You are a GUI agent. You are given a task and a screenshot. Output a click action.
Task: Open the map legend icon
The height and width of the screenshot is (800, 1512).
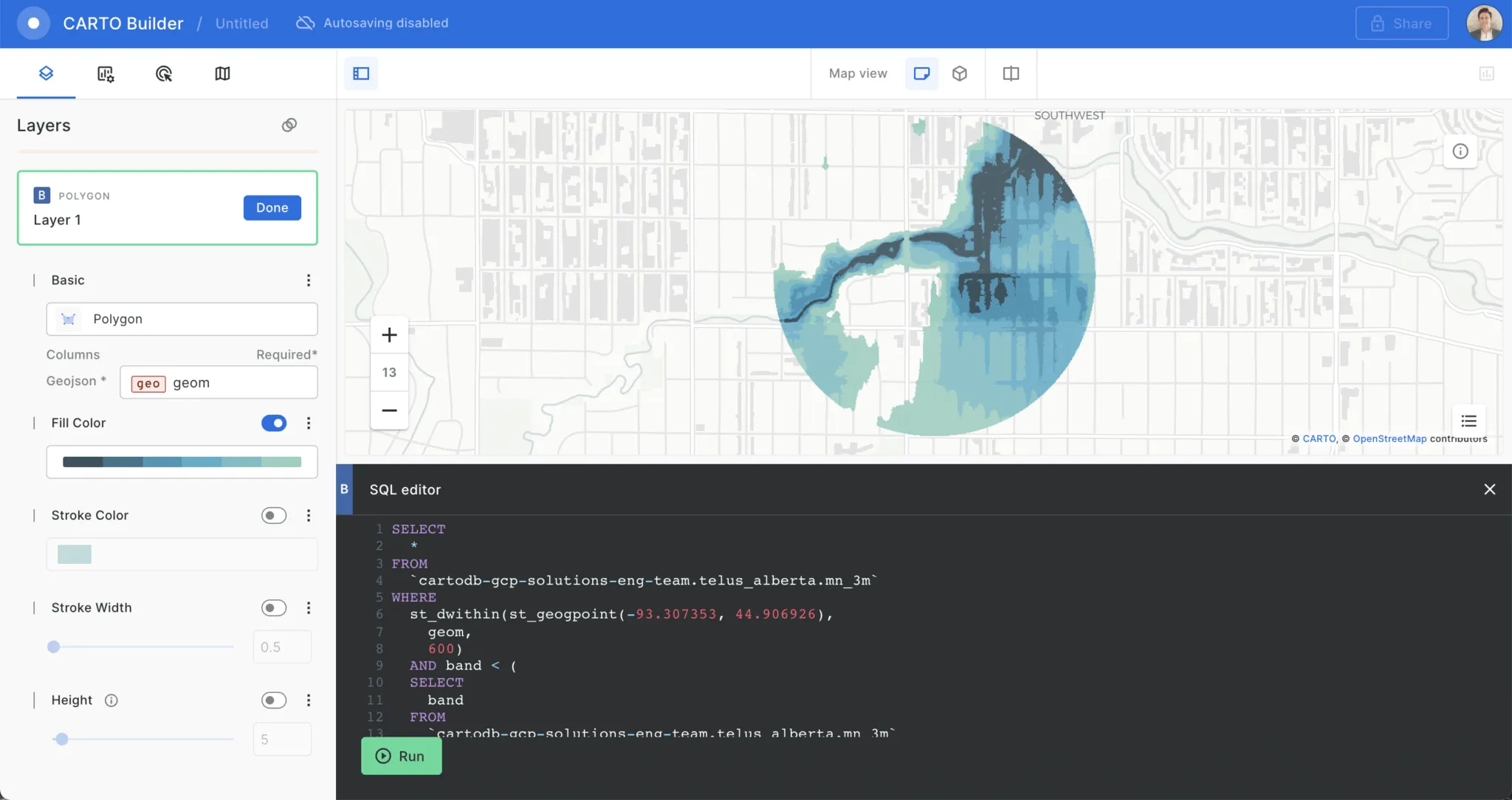pos(1469,421)
